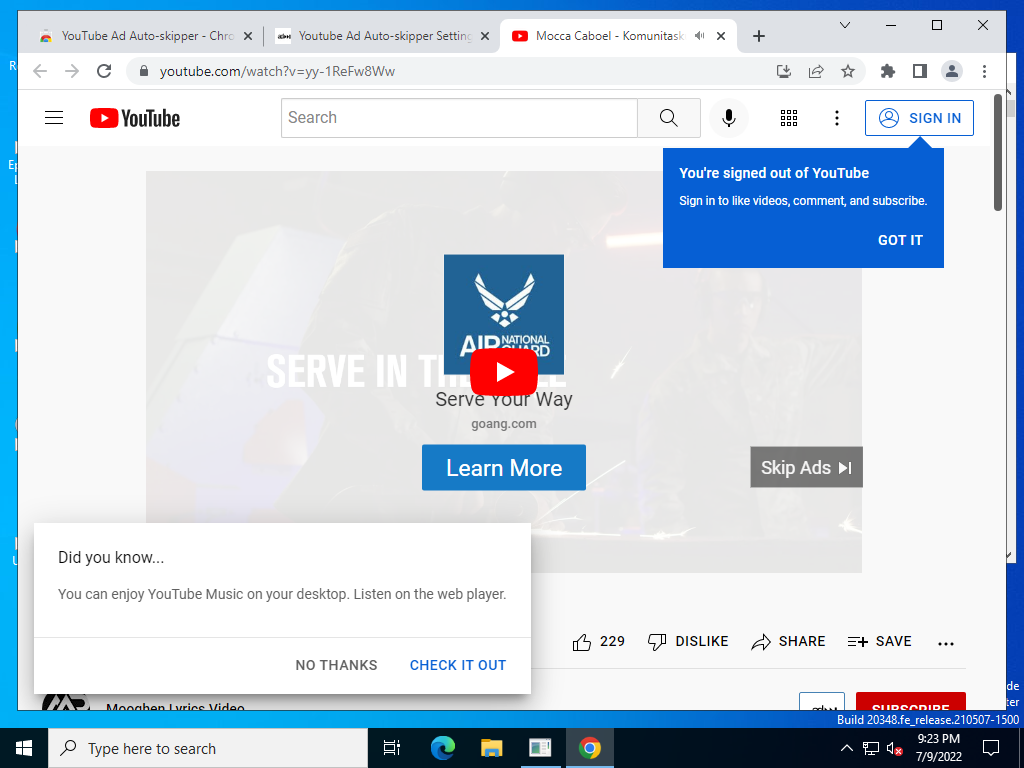This screenshot has width=1024, height=768.
Task: Click the page vertical scrollbar
Action: tap(998, 153)
